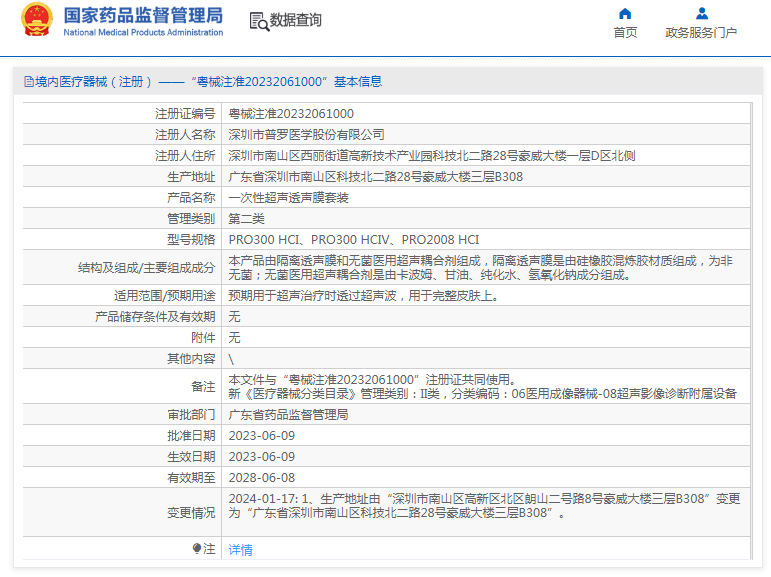This screenshot has width=771, height=577.
Task: Click National Medical Products Administration subtitle
Action: click(x=143, y=32)
